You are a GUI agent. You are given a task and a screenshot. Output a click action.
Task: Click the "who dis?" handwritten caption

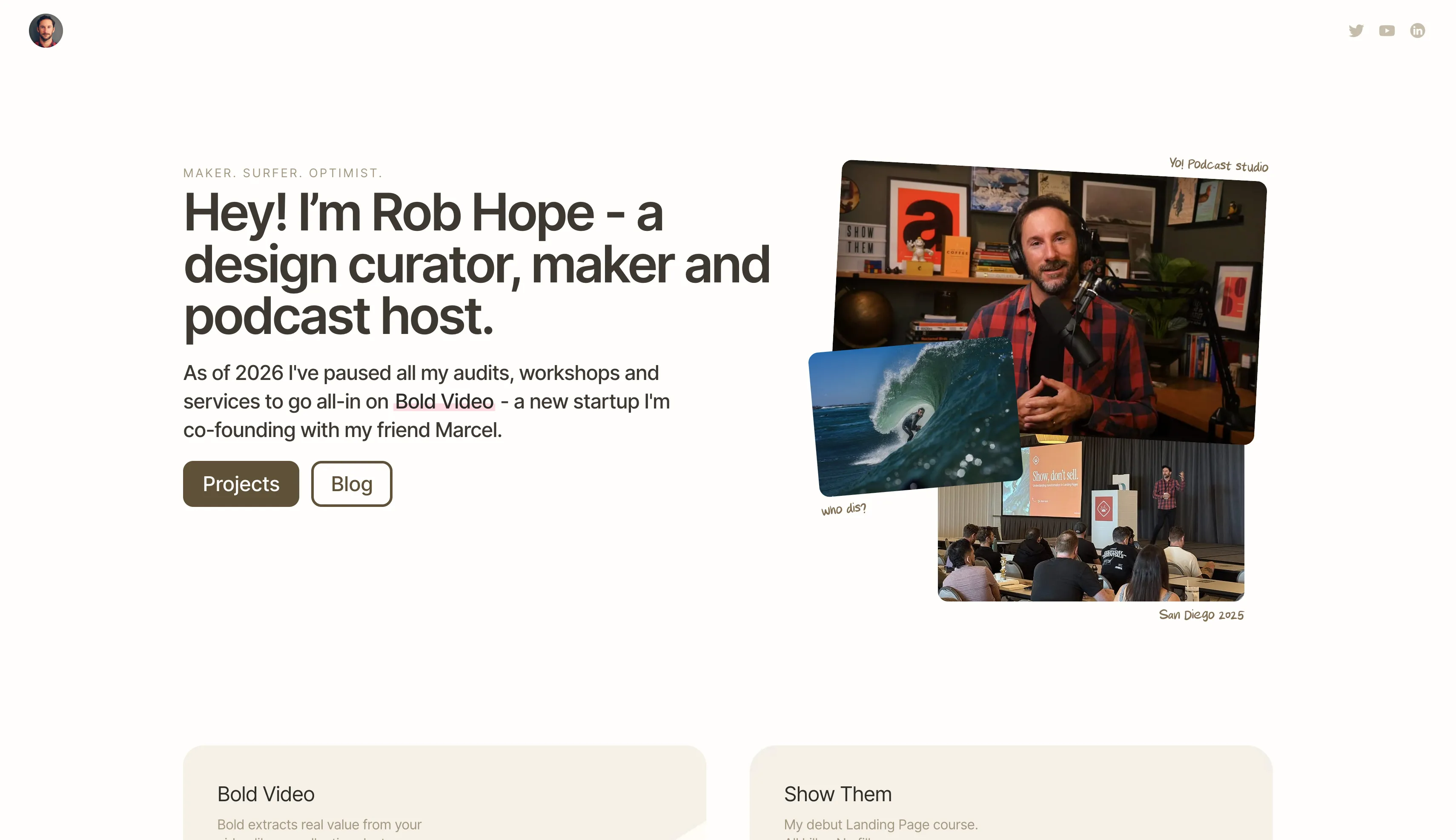pyautogui.click(x=843, y=509)
